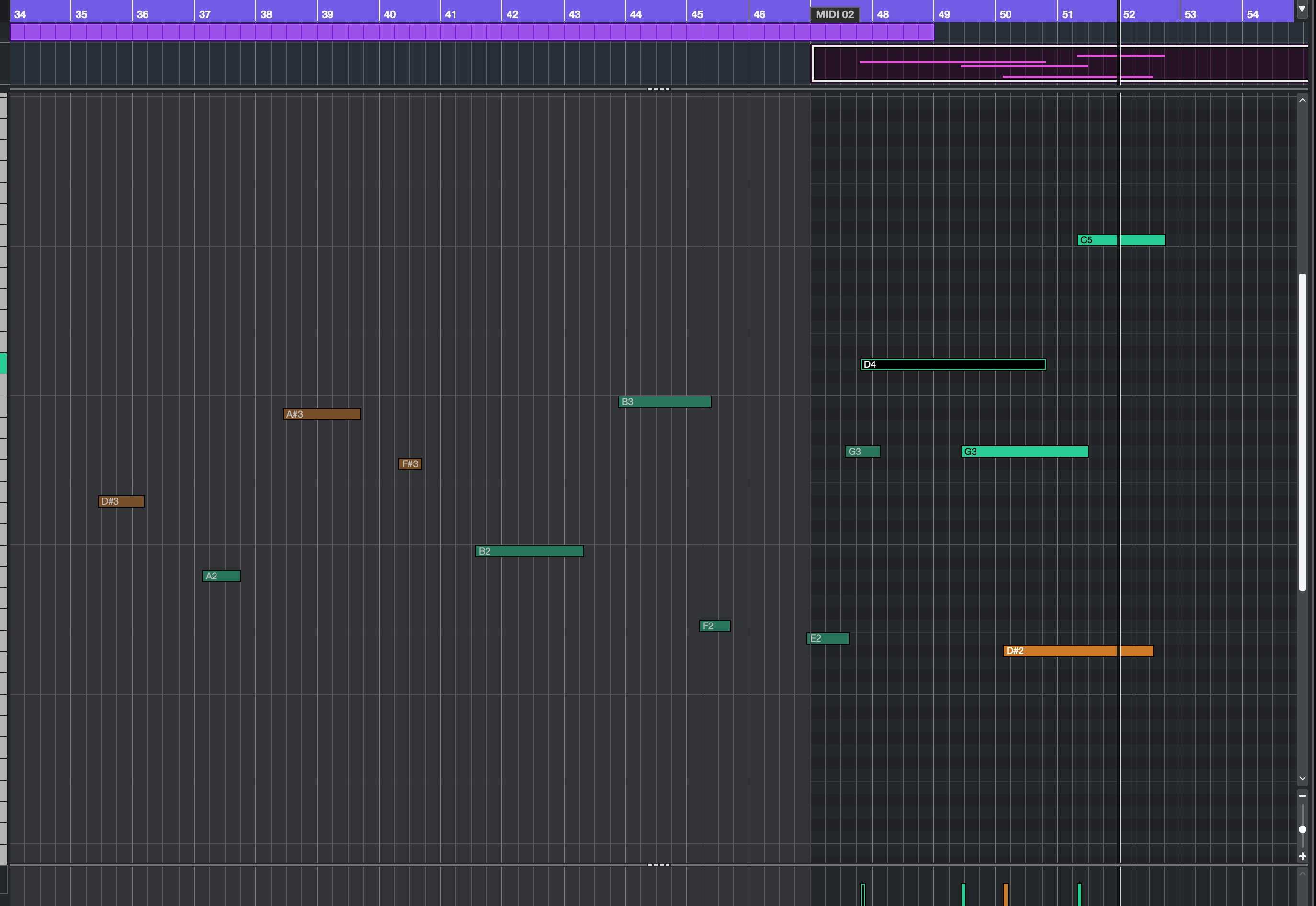This screenshot has height=906, width=1316.
Task: Click the vertical scrollbar thumb
Action: 1303,431
